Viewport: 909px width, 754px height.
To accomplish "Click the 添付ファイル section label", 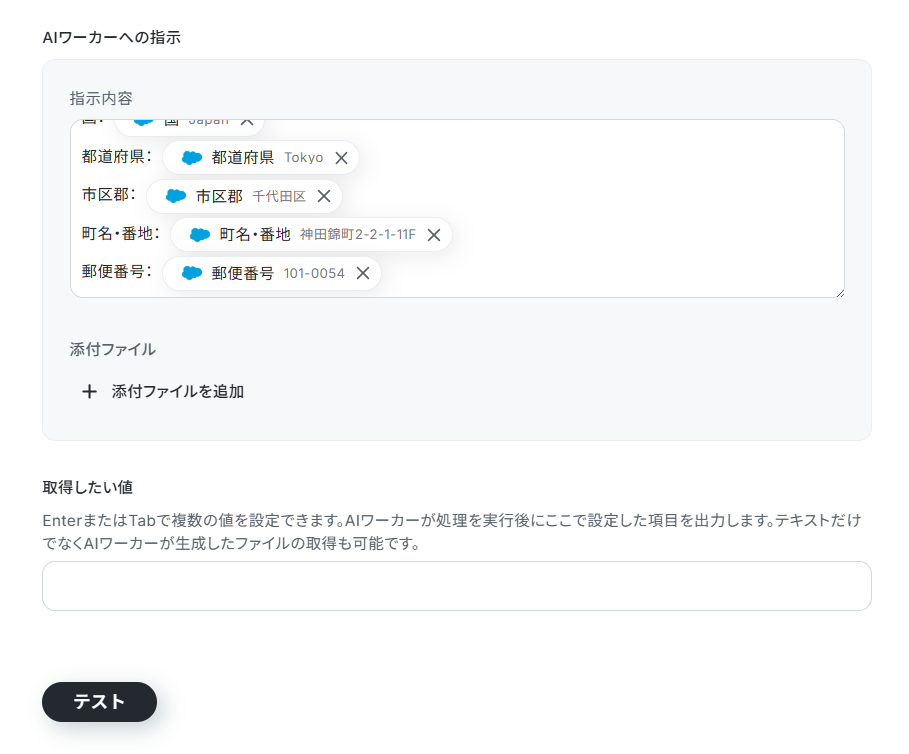I will coord(112,349).
